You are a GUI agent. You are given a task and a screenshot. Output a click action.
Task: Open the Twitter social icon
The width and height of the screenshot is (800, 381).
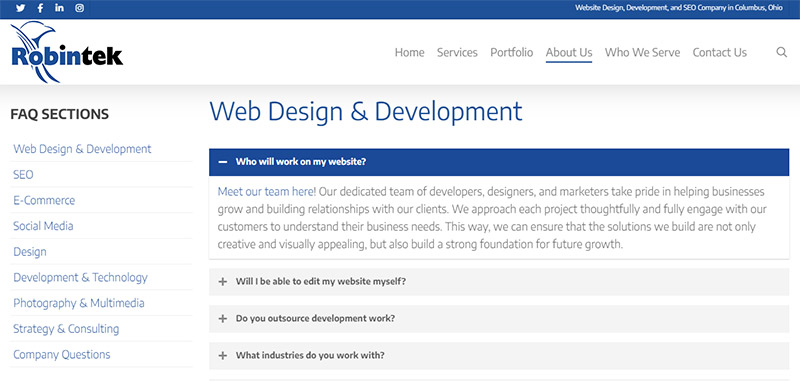[20, 8]
